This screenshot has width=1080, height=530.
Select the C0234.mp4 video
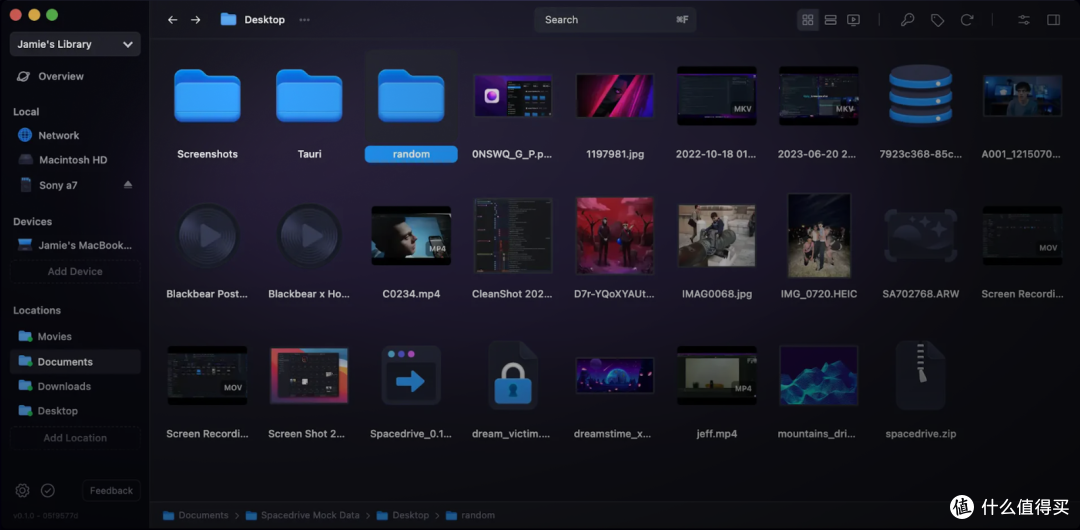coord(411,236)
